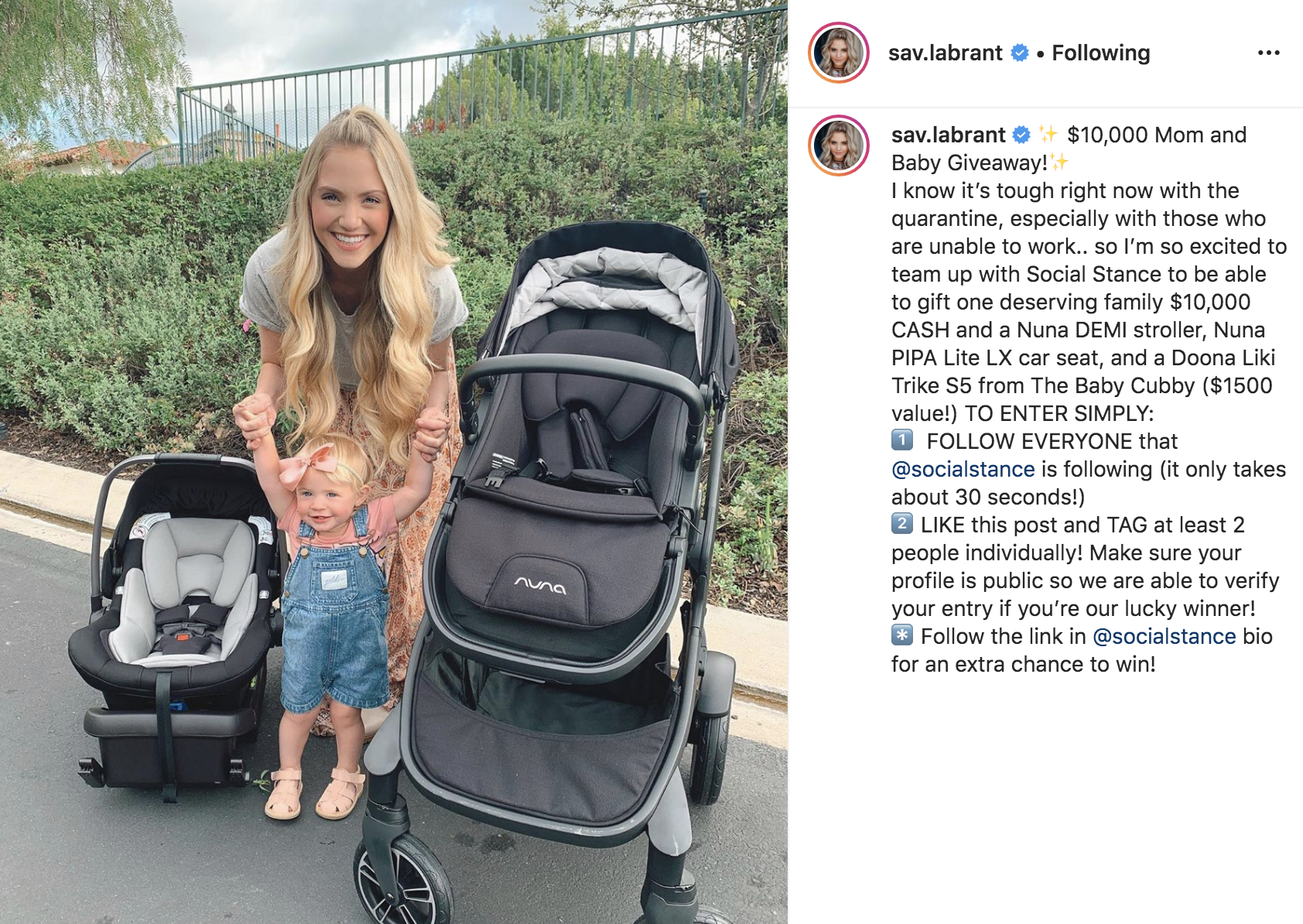
Task: Open the sav.labrant username in the caption
Action: 948,135
